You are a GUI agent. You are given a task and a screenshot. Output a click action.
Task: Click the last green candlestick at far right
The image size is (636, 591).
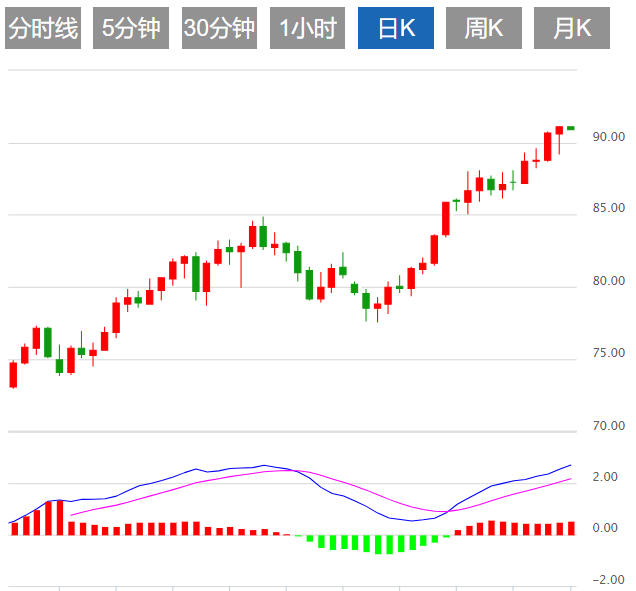pyautogui.click(x=571, y=128)
